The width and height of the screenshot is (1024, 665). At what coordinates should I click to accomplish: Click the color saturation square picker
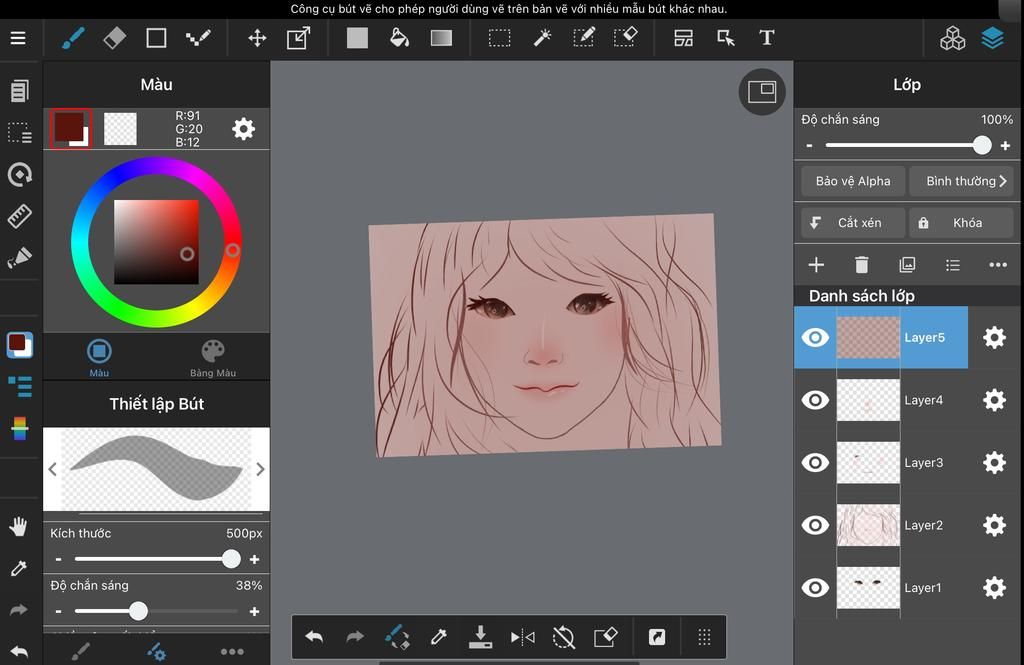[156, 242]
